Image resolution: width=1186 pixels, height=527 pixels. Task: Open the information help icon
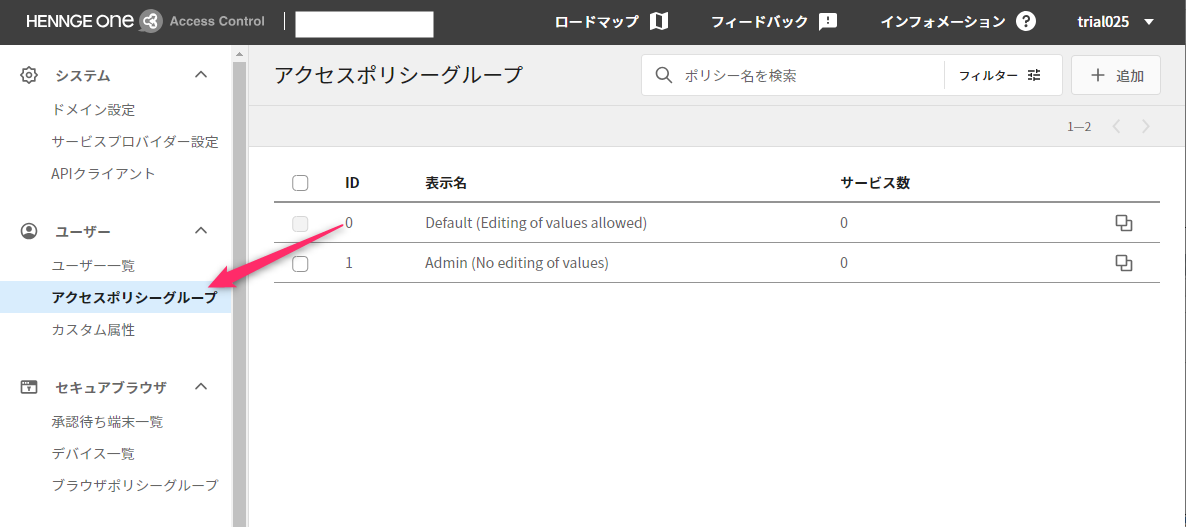(x=1025, y=22)
